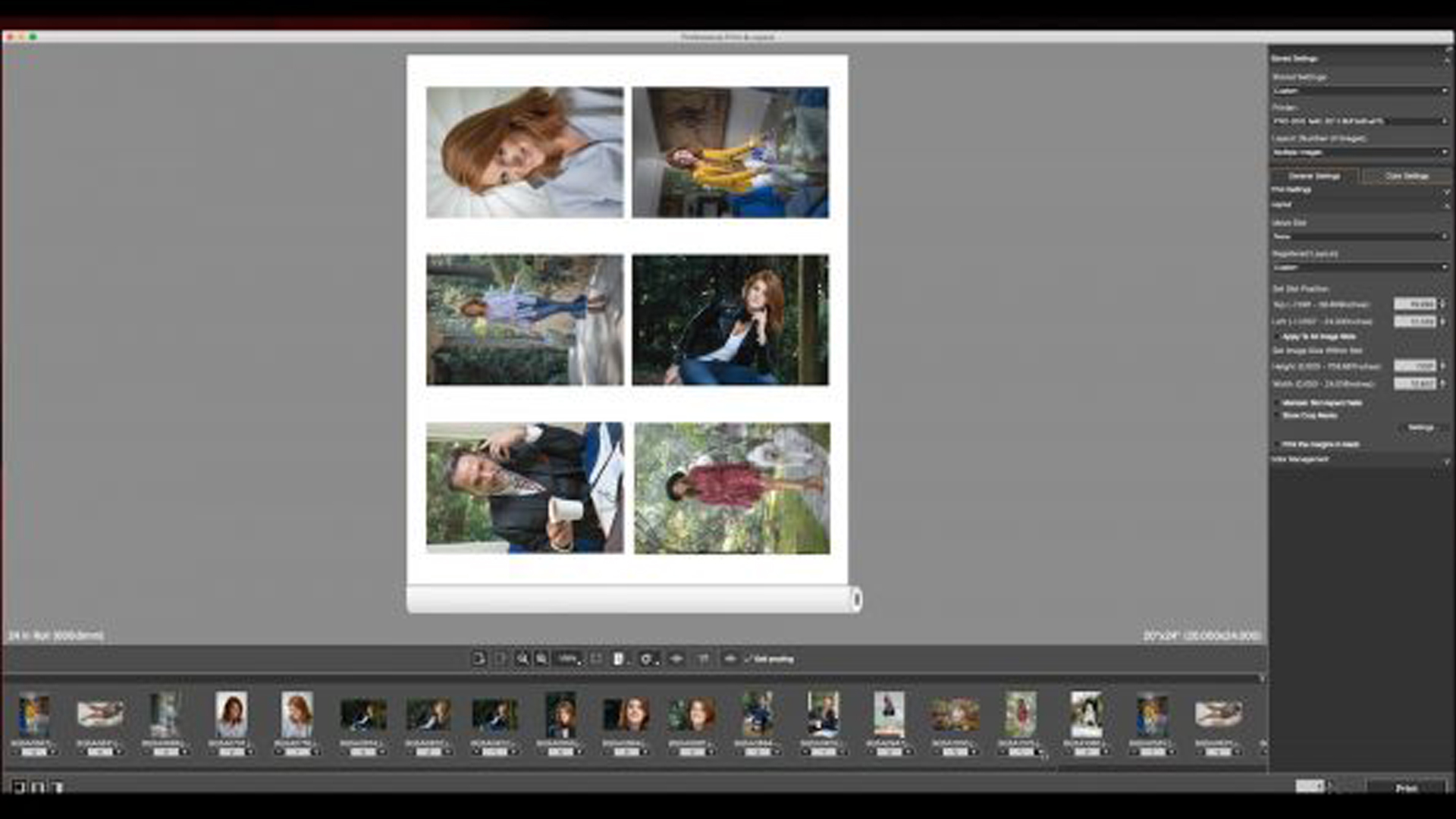Click the zoom out magnifier icon
The width and height of the screenshot is (1456, 819).
pyautogui.click(x=541, y=659)
